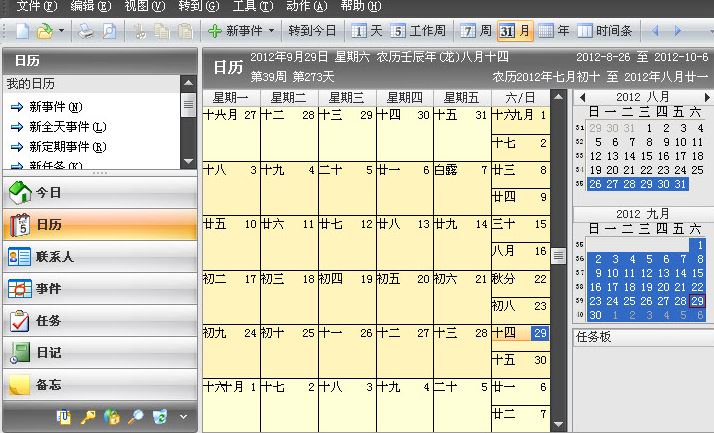Select day 12 in 九月 mini calendar
This screenshot has width=714, height=433.
point(647,273)
